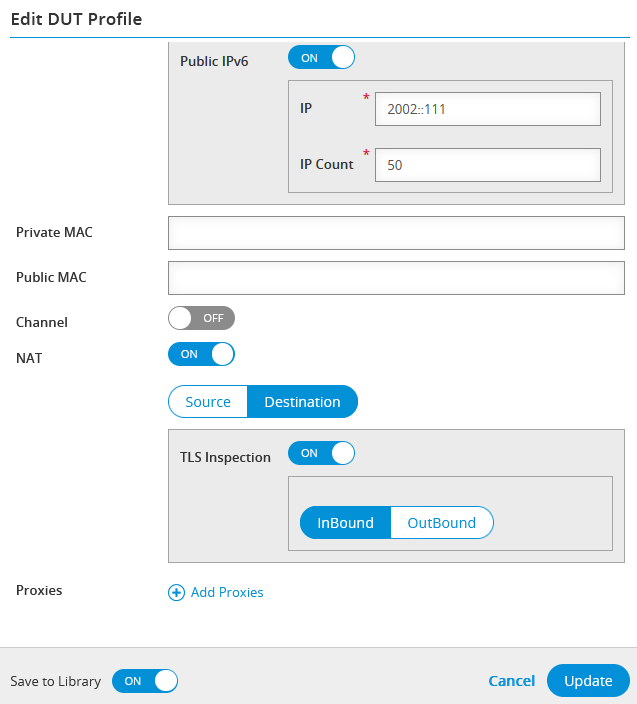The height and width of the screenshot is (704, 637).
Task: Click the plus icon beside Add Proxies
Action: tap(176, 593)
